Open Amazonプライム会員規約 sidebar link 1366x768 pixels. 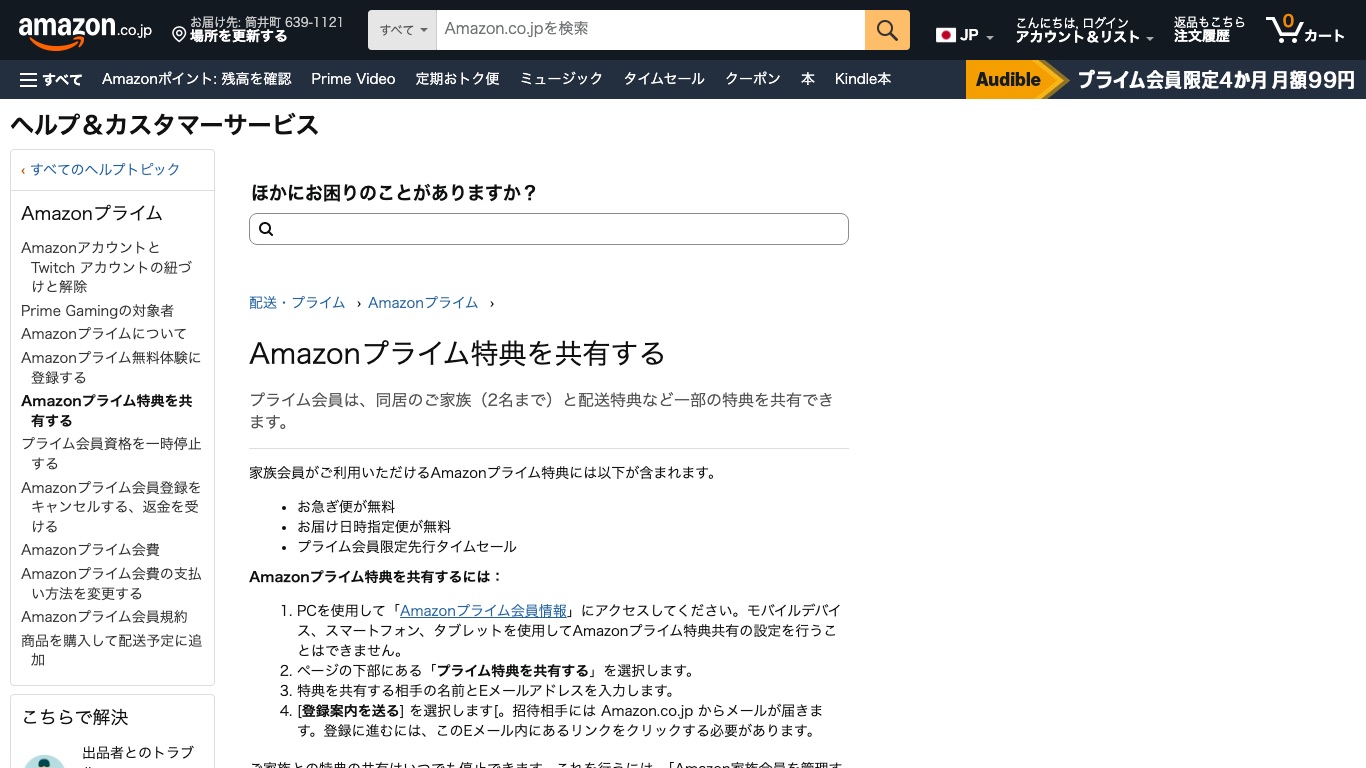pyautogui.click(x=104, y=617)
